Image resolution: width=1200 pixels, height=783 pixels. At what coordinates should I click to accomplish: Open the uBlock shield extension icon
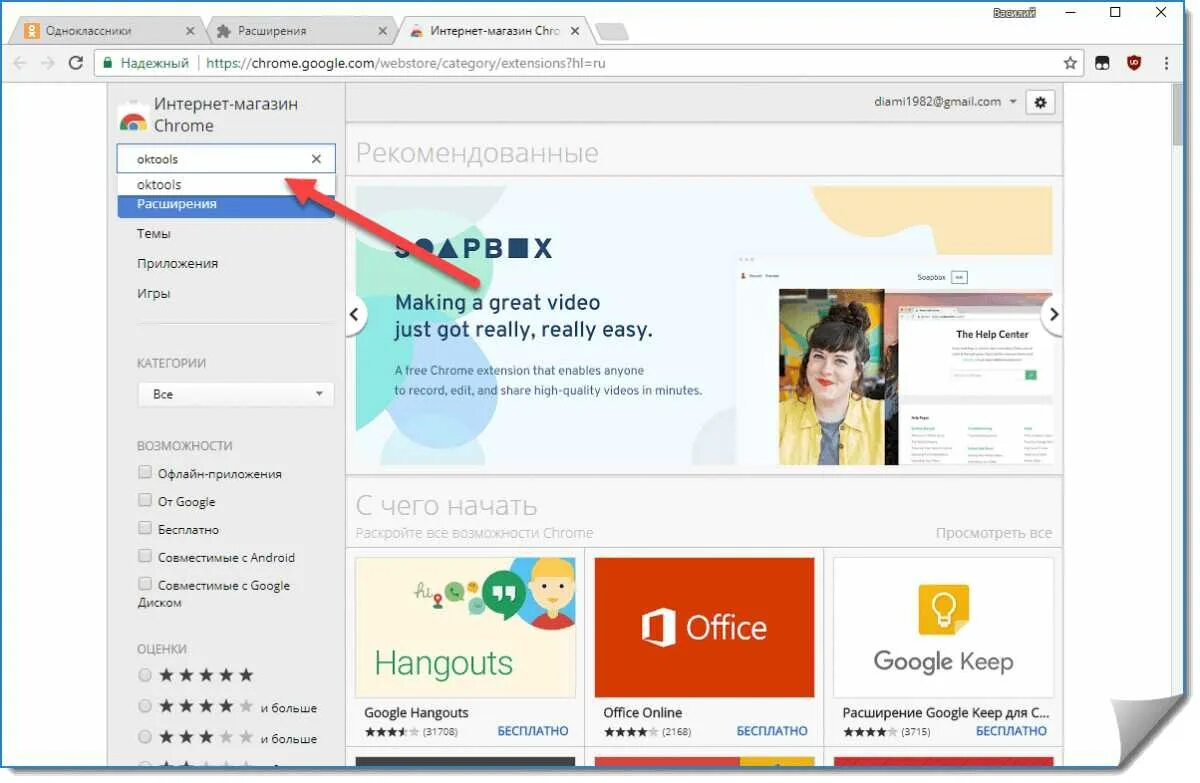point(1134,63)
